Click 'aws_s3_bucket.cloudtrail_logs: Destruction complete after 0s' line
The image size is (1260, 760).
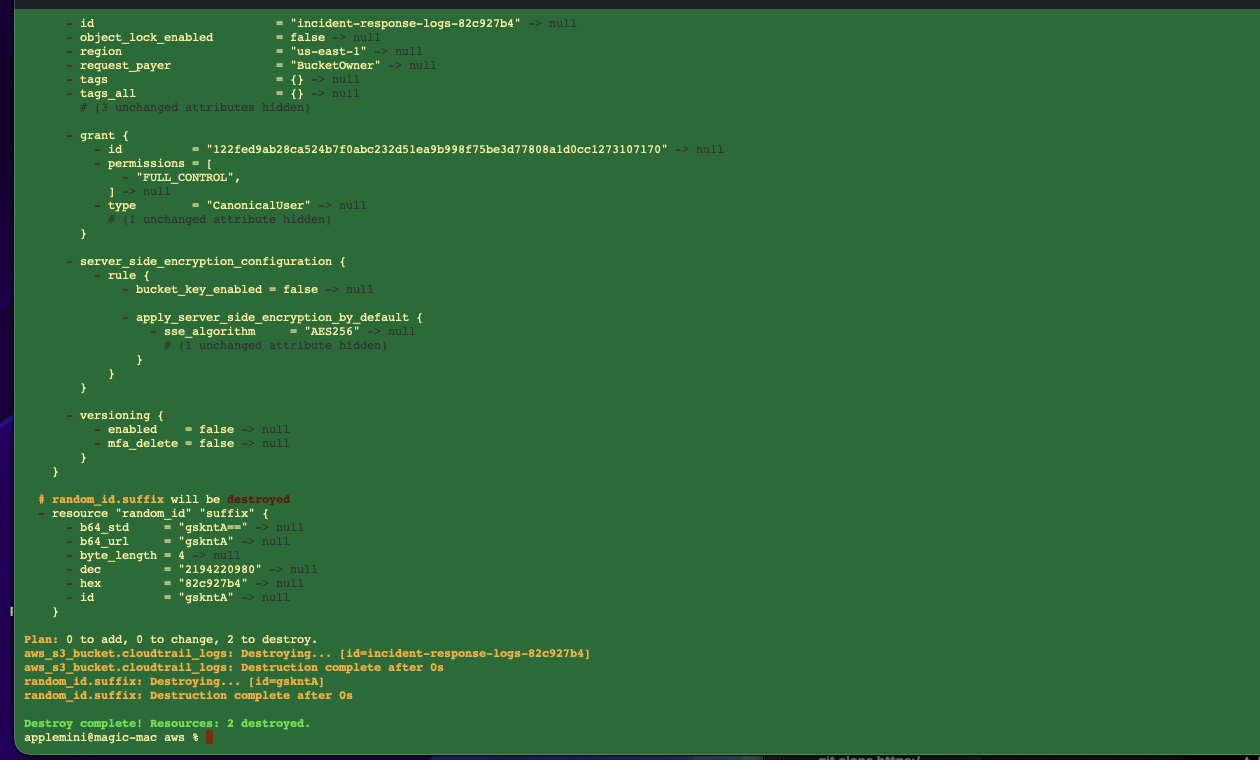pyautogui.click(x=234, y=667)
